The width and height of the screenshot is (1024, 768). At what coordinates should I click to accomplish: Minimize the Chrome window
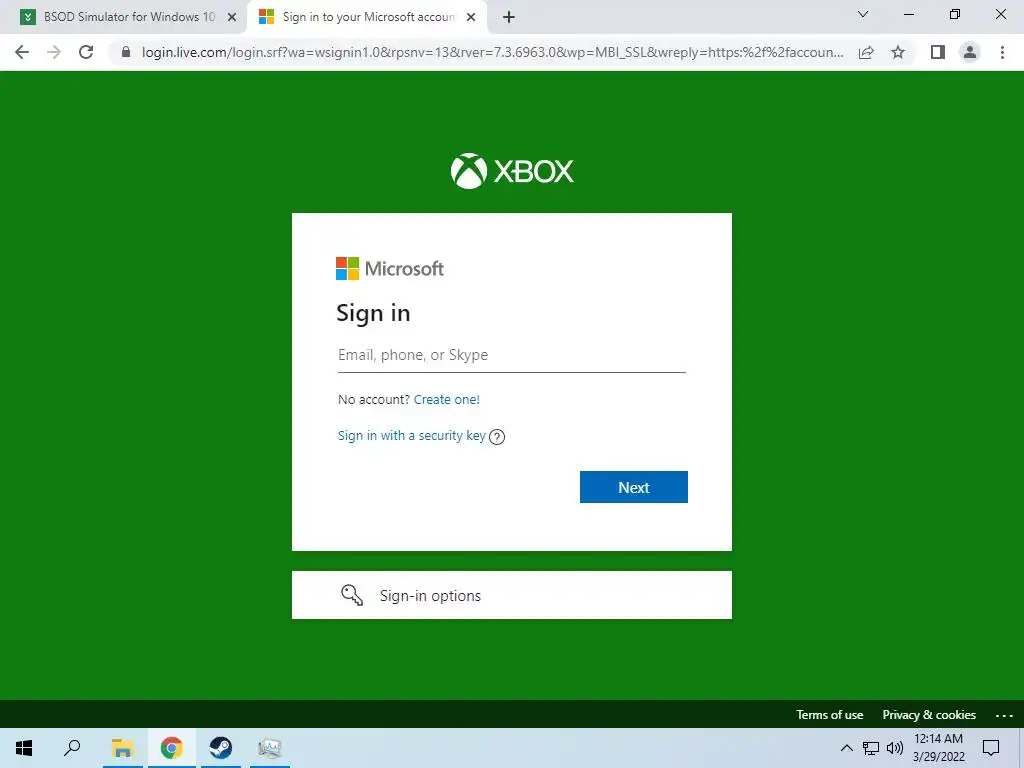pyautogui.click(x=908, y=14)
